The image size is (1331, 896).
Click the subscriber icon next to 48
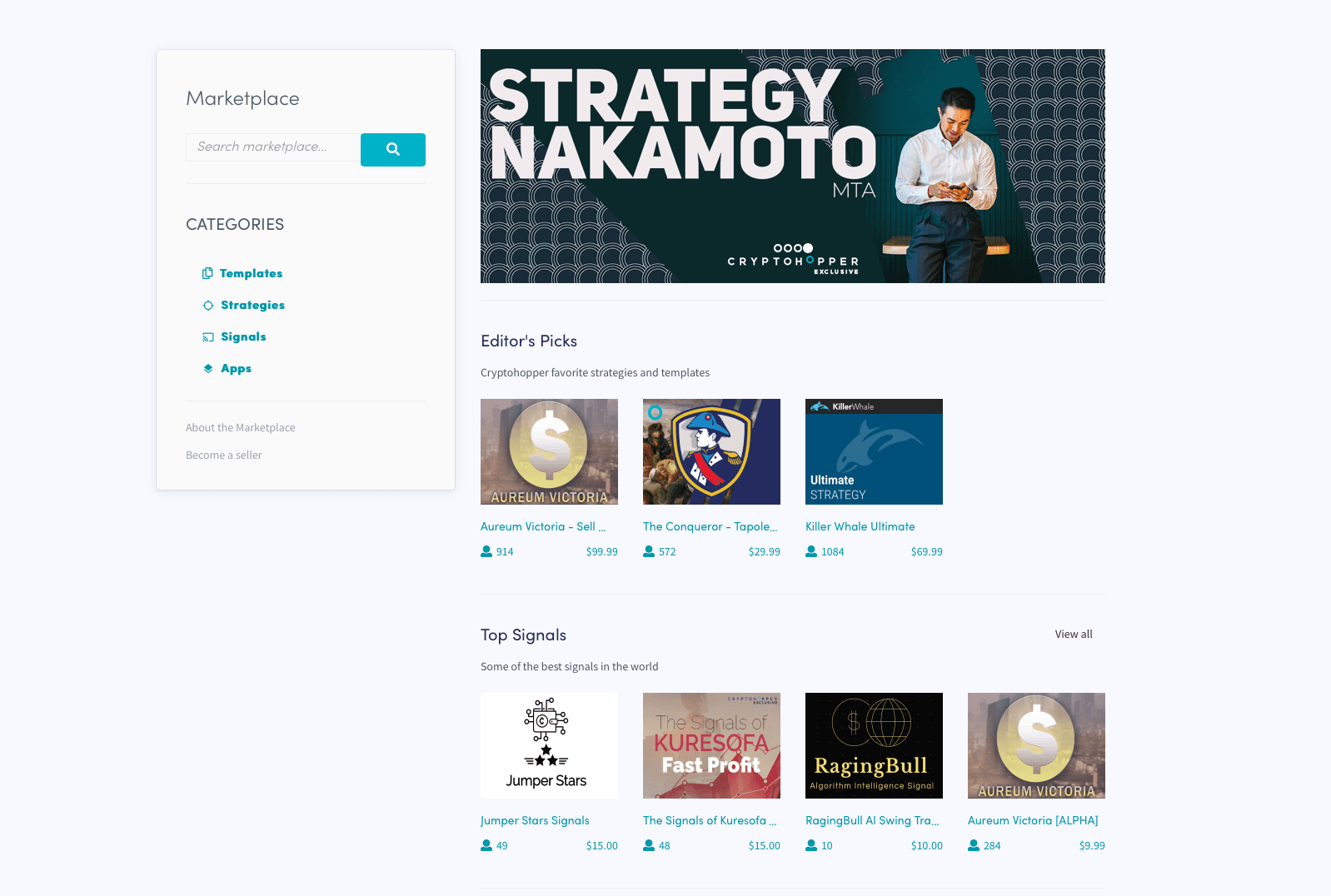tap(649, 845)
